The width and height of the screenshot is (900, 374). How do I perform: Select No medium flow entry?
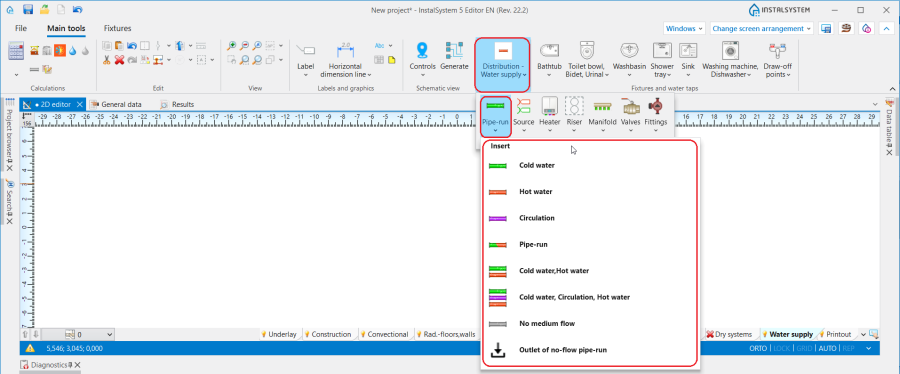(590, 324)
